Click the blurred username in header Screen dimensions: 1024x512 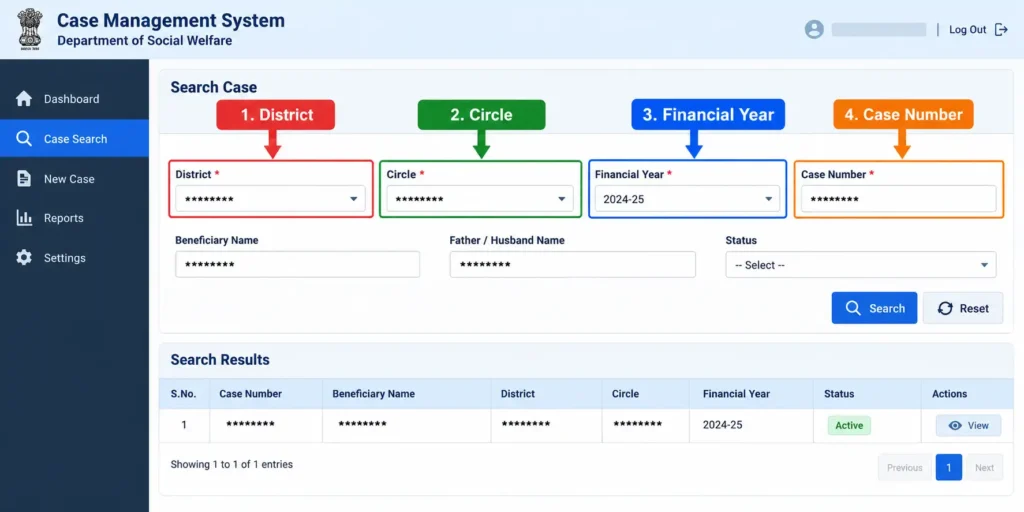click(879, 29)
